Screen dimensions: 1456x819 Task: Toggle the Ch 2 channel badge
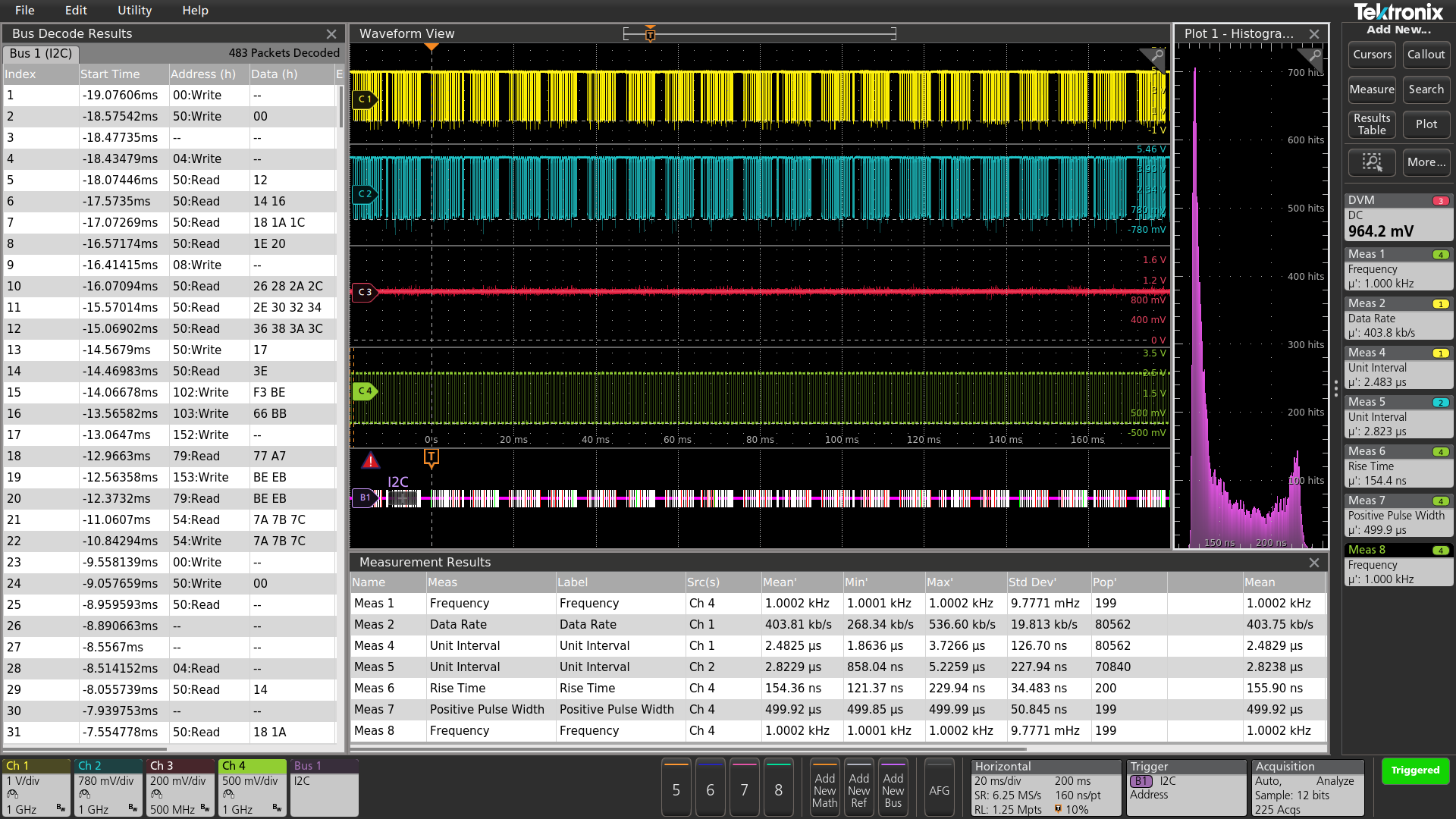point(108,788)
